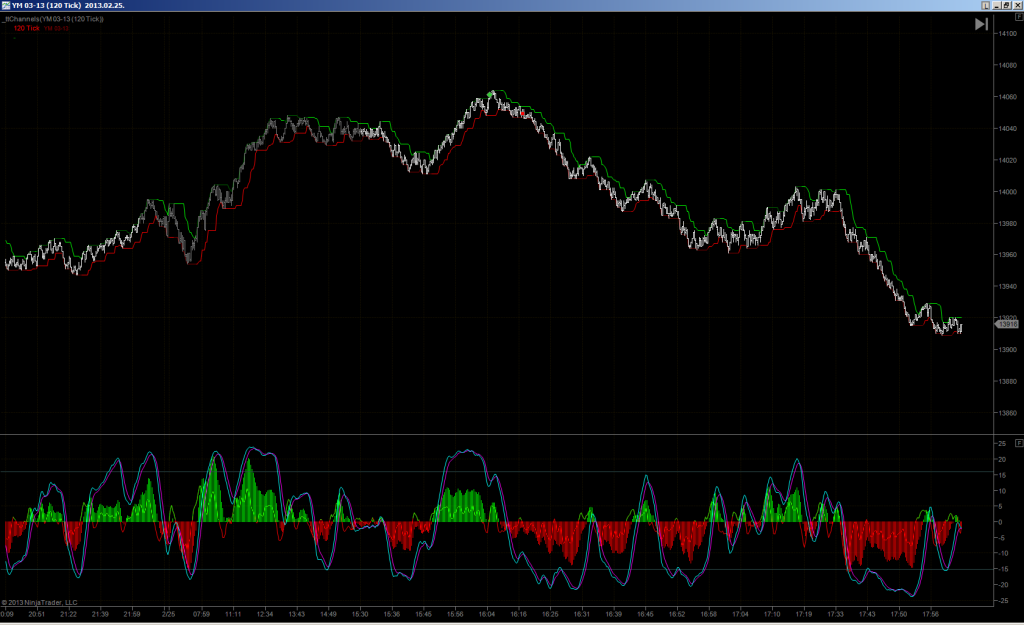
Task: Click the 12:34 time axis label
Action: coord(264,615)
